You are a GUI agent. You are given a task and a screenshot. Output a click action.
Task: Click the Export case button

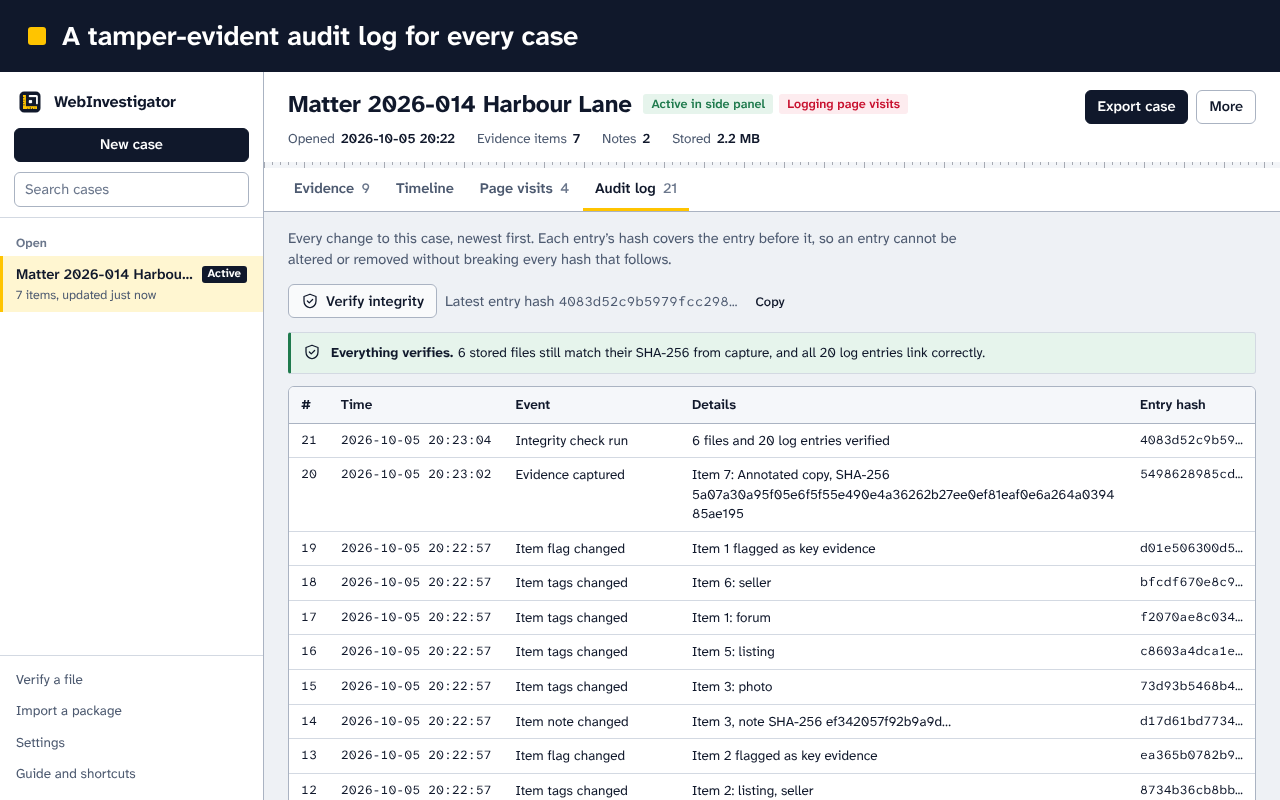pos(1136,107)
